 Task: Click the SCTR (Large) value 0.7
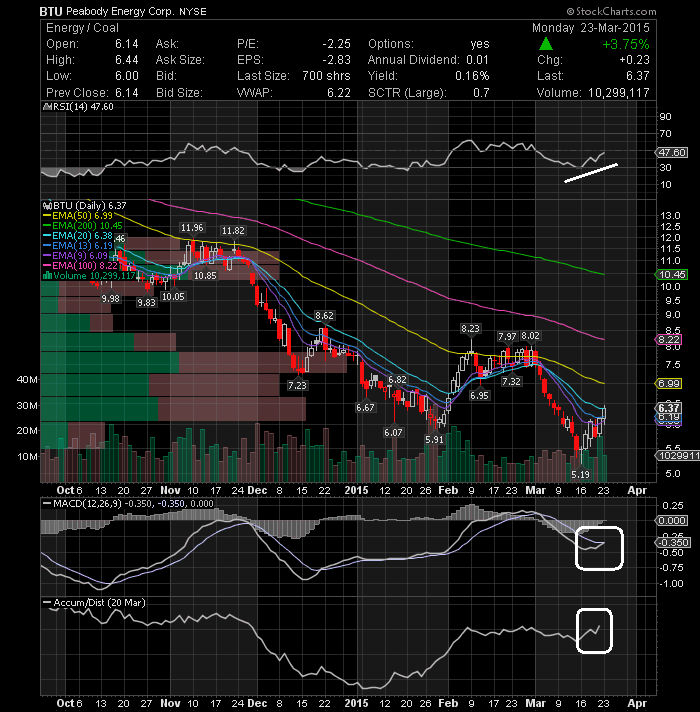[481, 93]
